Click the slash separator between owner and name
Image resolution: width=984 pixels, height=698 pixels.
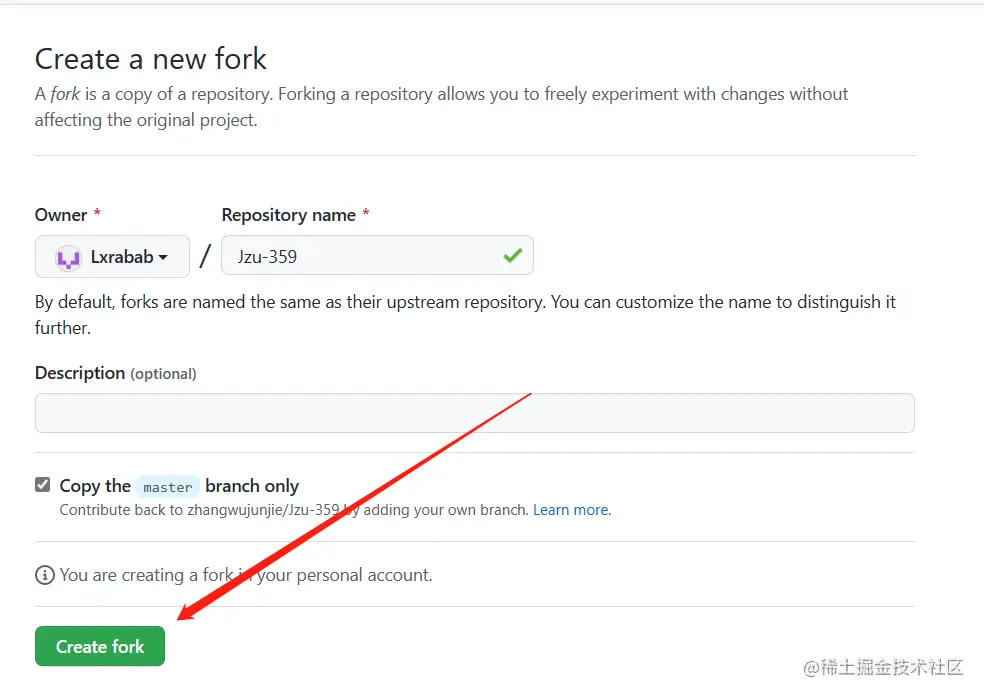(205, 256)
